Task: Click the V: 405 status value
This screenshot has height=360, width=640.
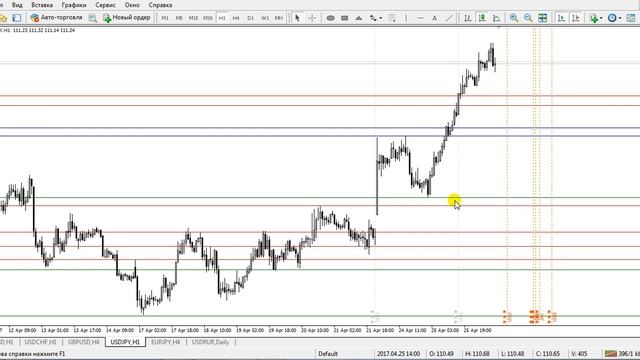Action: tap(579, 354)
